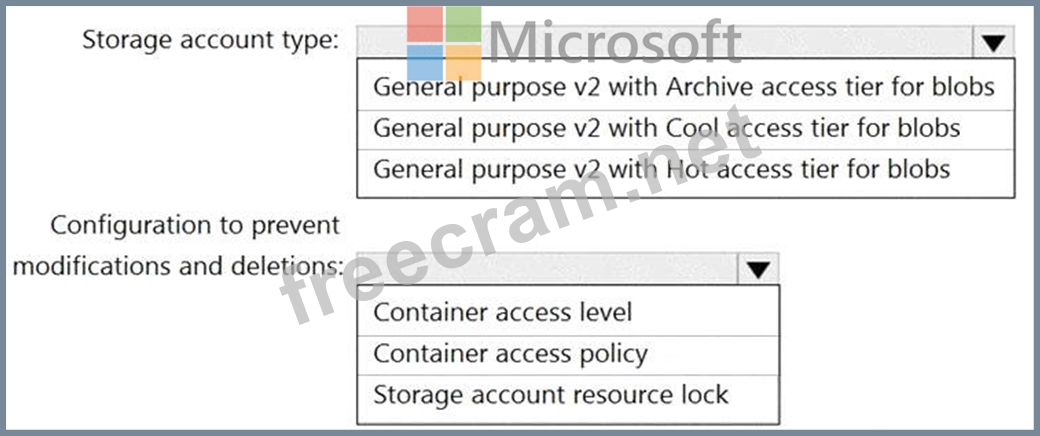
Task: Click the "Configuration to prevent" label text
Action: 195,225
